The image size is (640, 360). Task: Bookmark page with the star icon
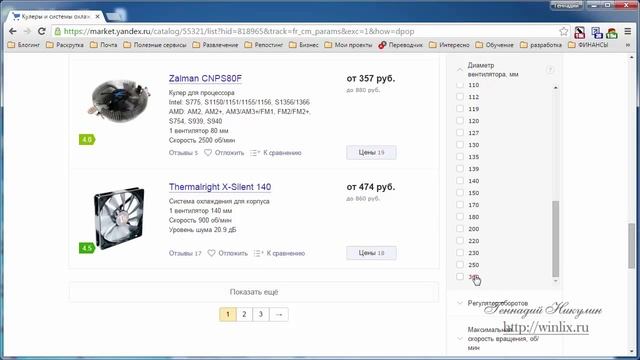coord(564,31)
